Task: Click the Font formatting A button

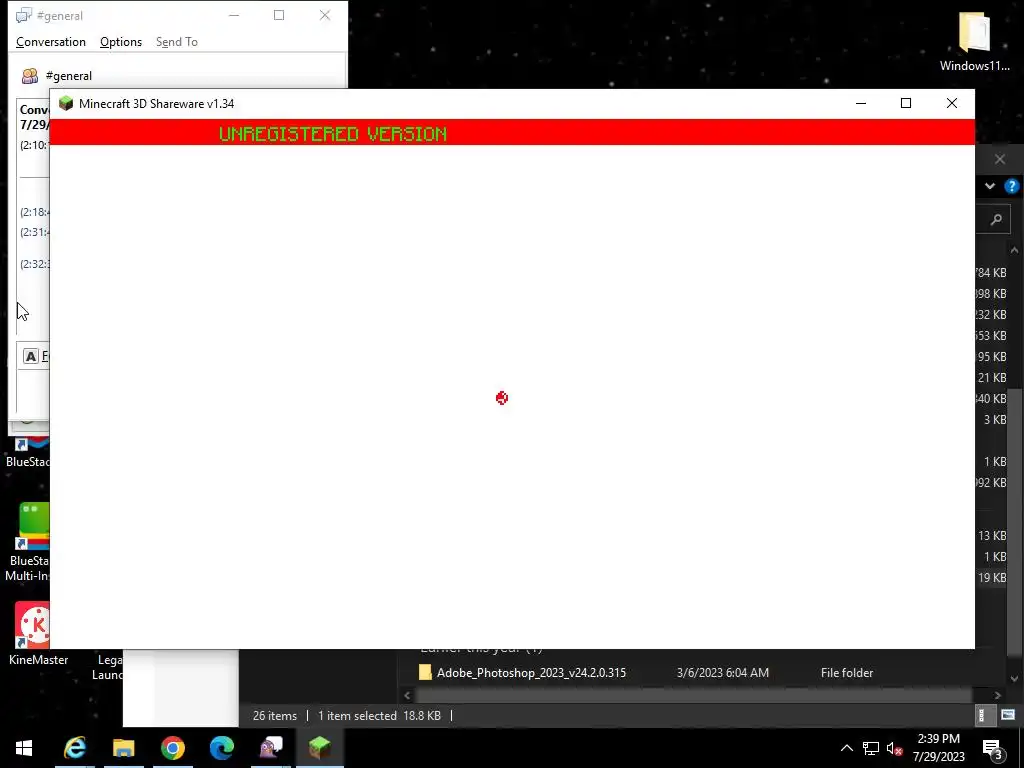Action: (x=31, y=356)
